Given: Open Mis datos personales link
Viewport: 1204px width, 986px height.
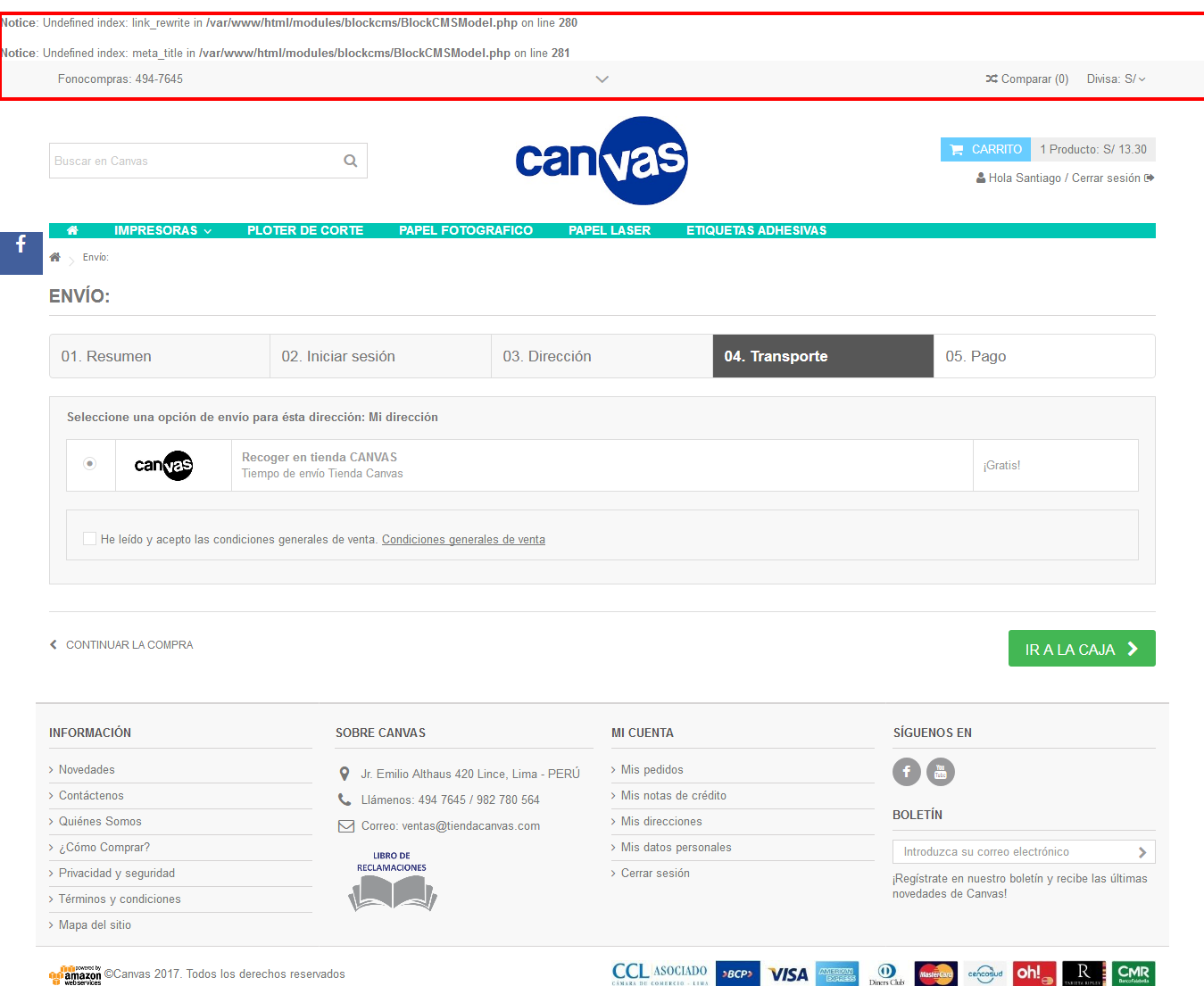Looking at the screenshot, I should [677, 848].
